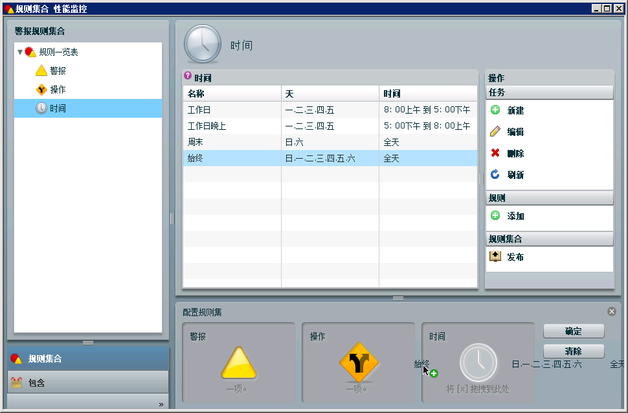Screen dimensions: 628x413
Task: Select the 始终 row name
Action: coord(195,158)
